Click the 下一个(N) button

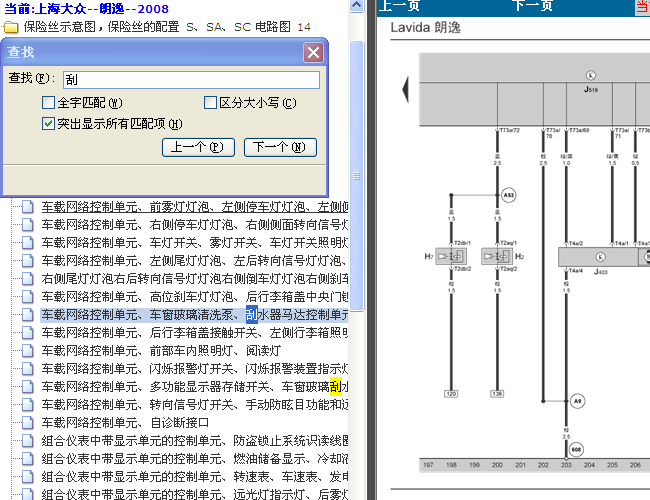pyautogui.click(x=280, y=147)
